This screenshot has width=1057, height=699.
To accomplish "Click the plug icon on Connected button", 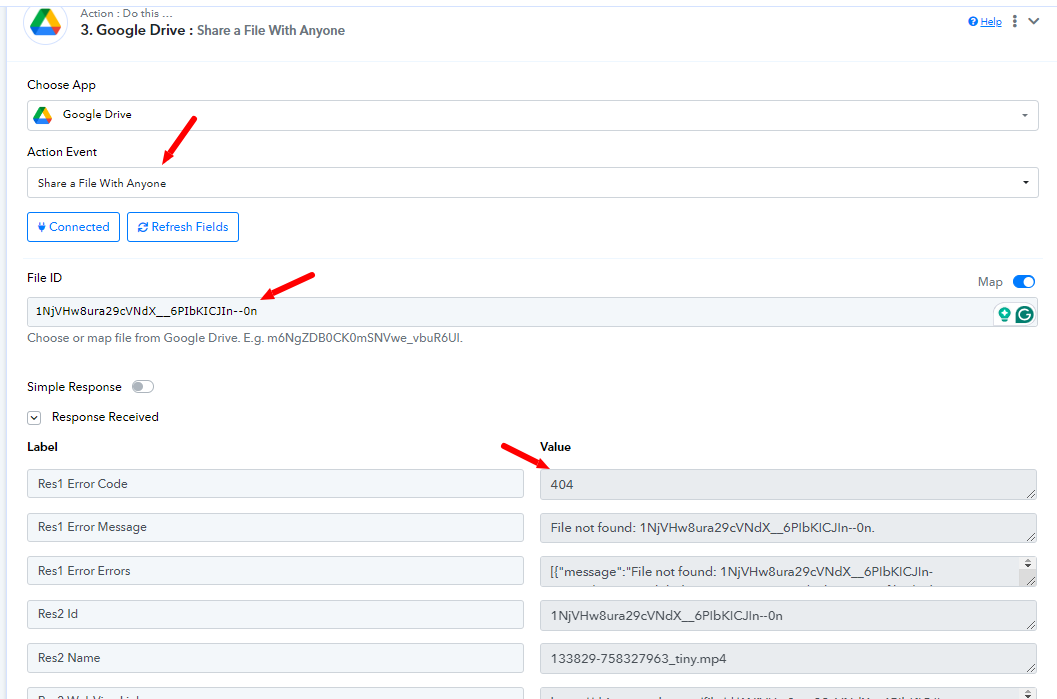I will [42, 227].
